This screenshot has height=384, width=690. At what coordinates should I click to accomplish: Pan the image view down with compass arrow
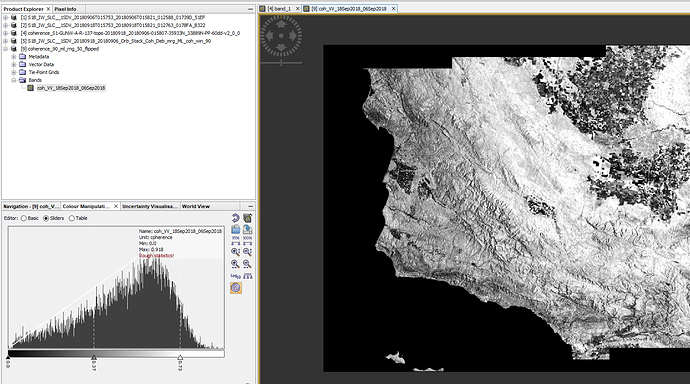coord(281,47)
